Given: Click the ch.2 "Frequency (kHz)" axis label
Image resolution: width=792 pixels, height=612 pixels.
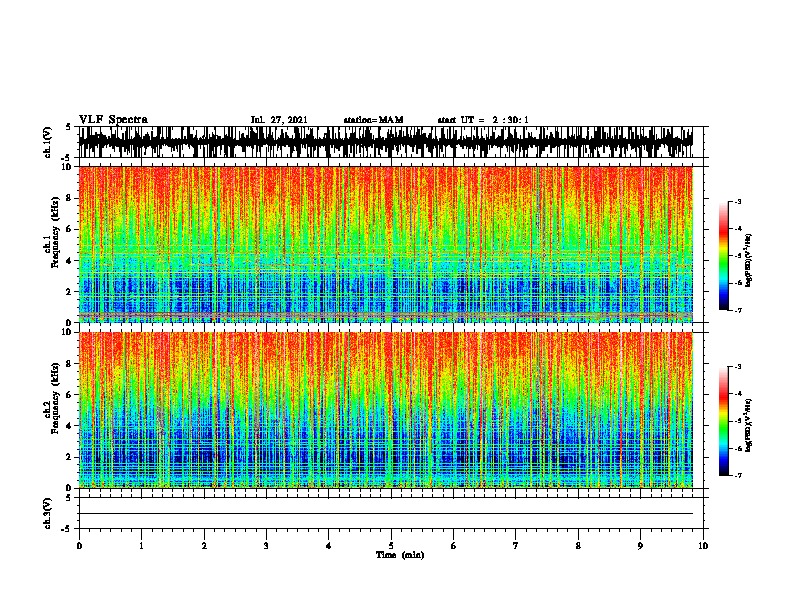Looking at the screenshot, I should point(56,398).
